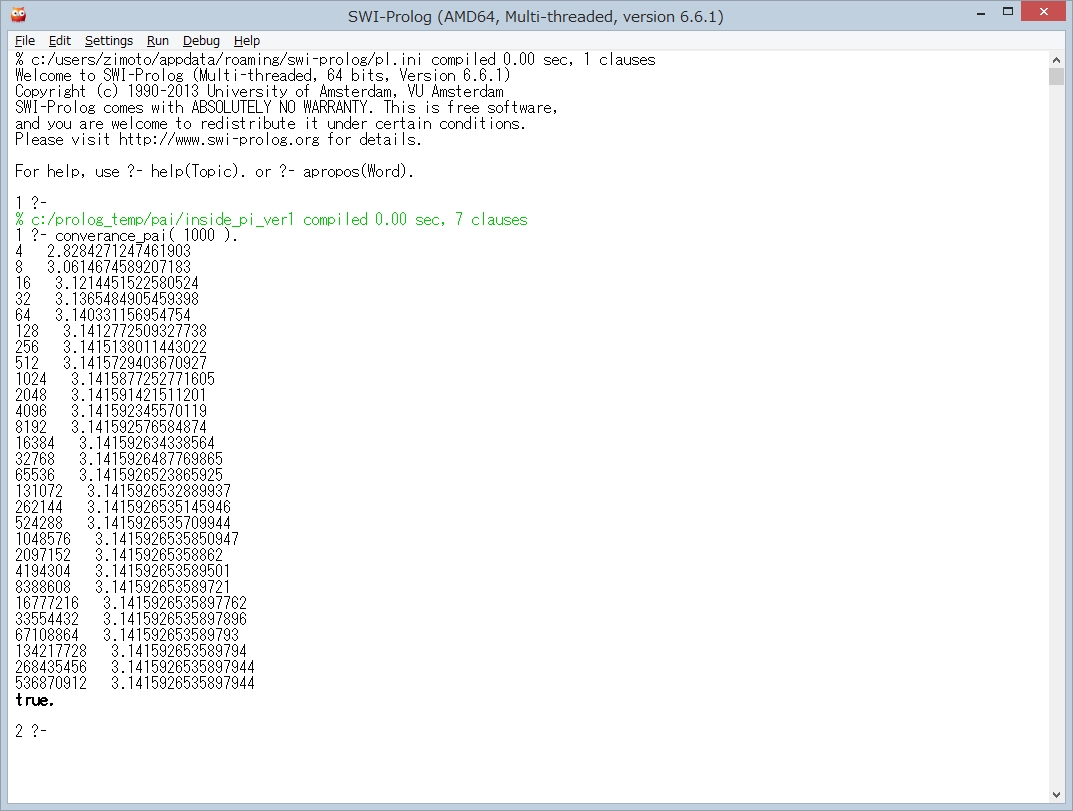Click the row starting with 33554432

pos(131,619)
